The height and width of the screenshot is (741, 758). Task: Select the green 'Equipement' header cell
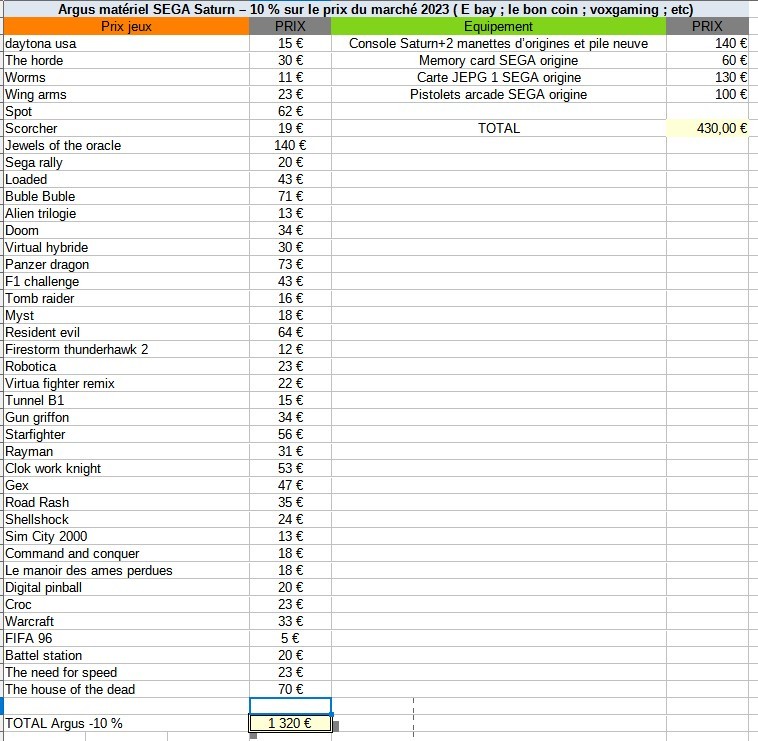pyautogui.click(x=498, y=26)
